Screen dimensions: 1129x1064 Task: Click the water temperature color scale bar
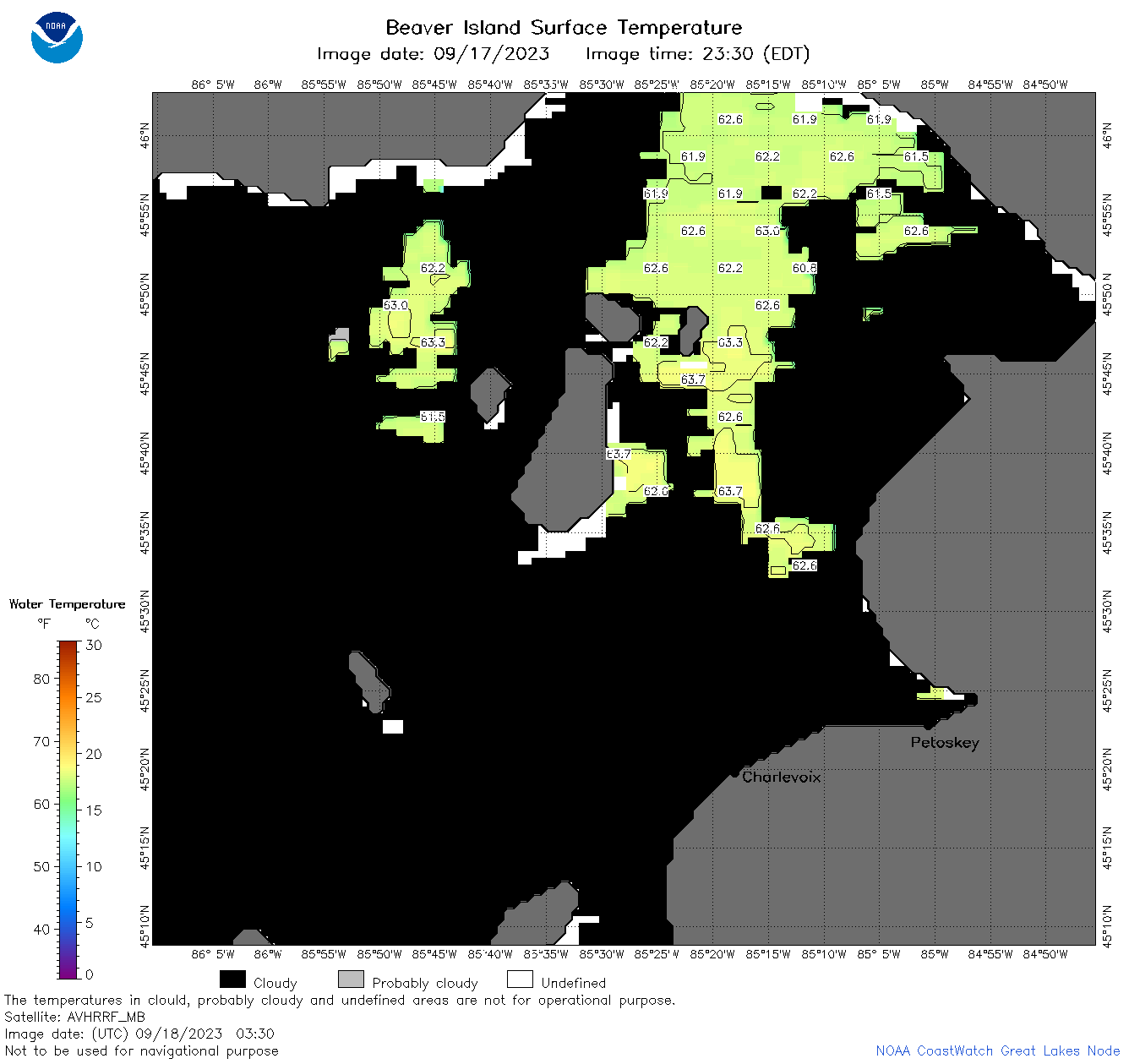(x=68, y=810)
